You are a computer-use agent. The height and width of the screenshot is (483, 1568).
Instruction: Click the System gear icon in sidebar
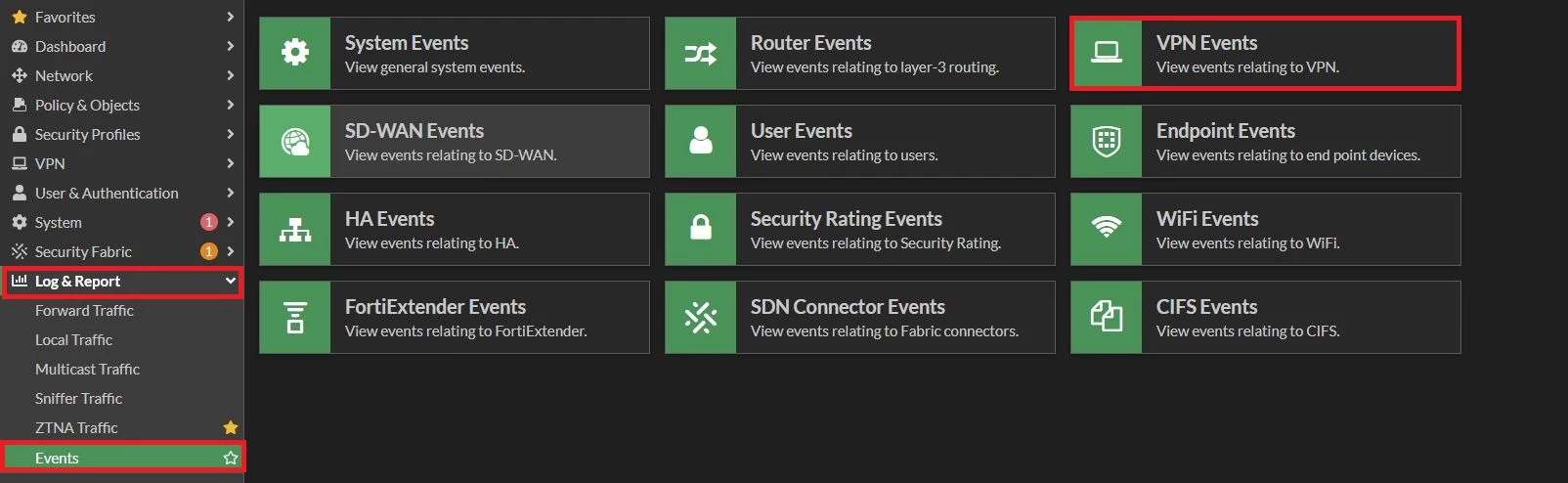tap(20, 222)
